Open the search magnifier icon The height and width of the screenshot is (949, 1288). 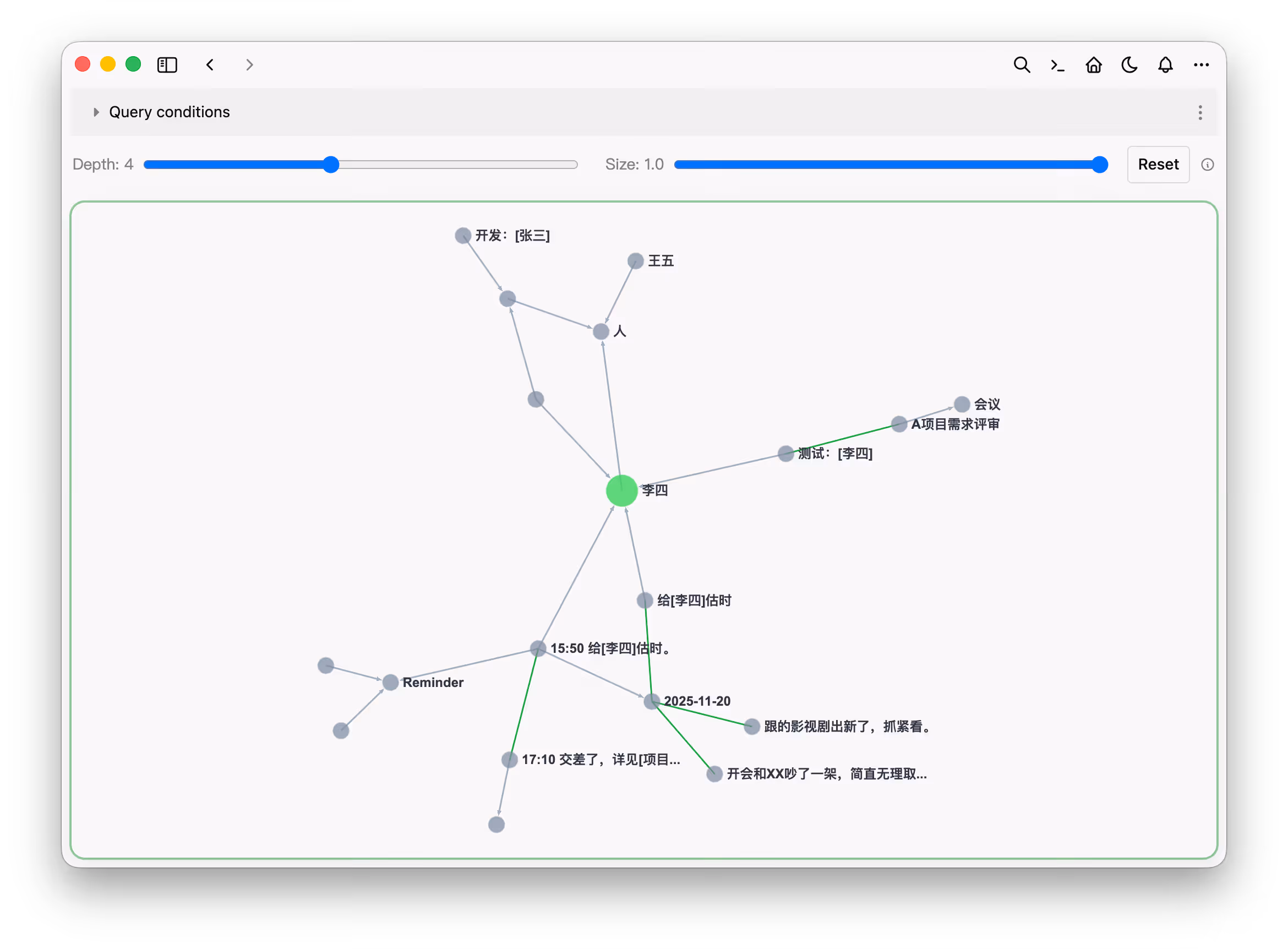1022,65
